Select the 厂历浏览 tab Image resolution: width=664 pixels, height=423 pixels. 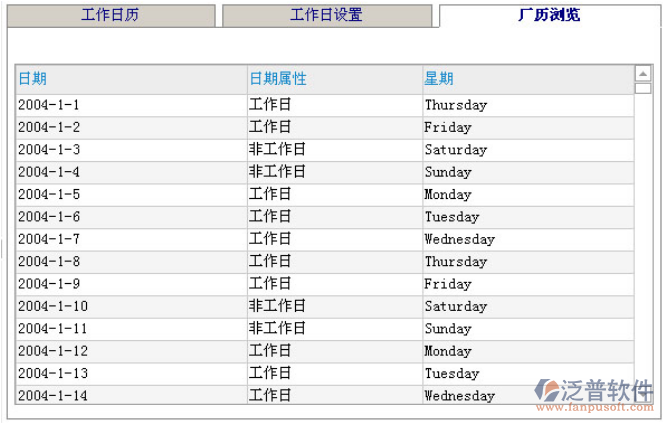pyautogui.click(x=548, y=15)
